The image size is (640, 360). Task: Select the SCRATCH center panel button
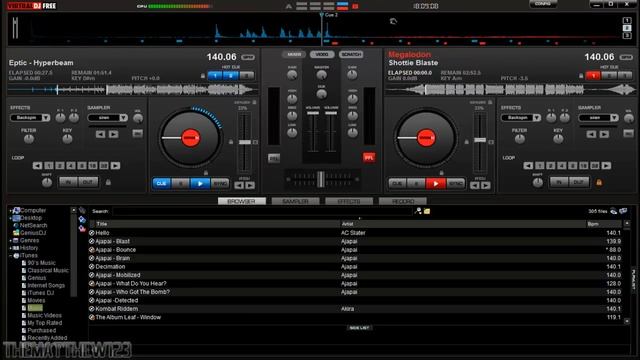(x=351, y=54)
